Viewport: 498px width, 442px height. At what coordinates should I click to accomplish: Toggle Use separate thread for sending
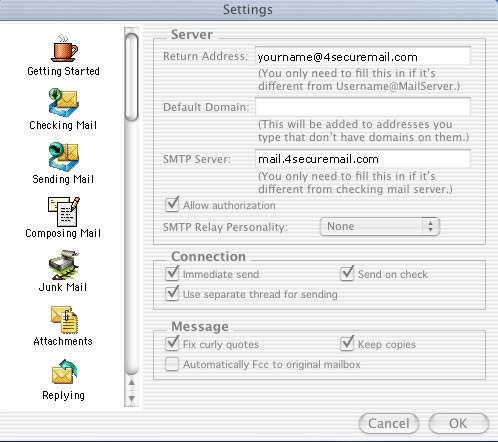pyautogui.click(x=172, y=294)
